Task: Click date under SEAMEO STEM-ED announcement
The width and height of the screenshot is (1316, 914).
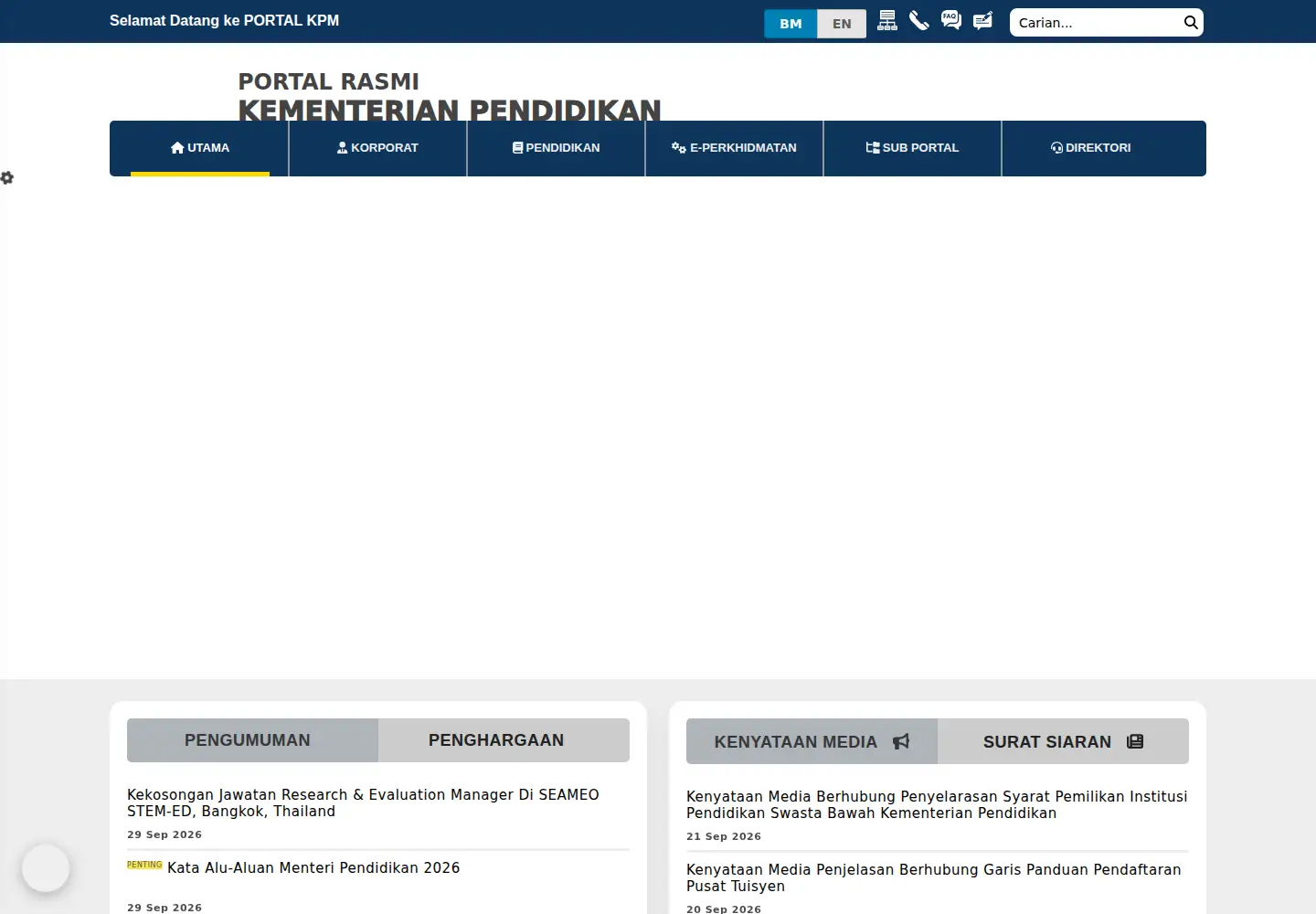Action: tap(164, 834)
